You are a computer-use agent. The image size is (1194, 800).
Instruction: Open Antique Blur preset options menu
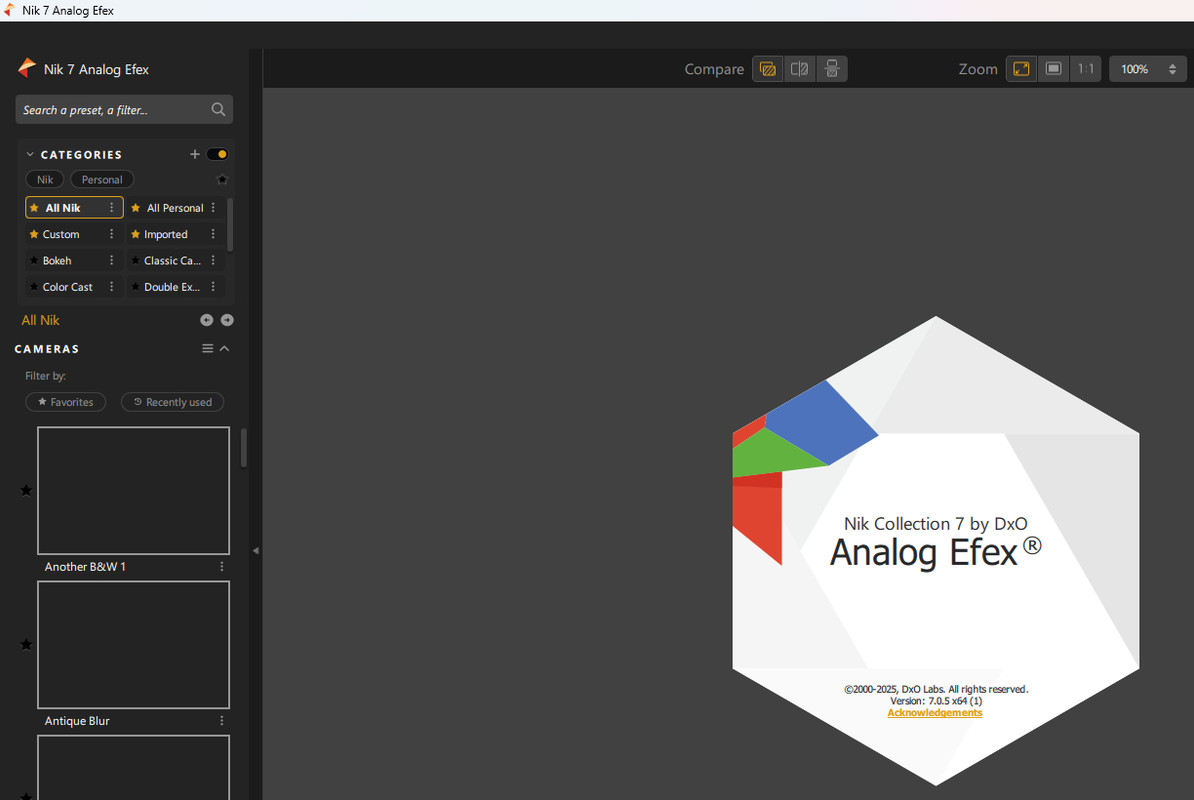[x=222, y=721]
